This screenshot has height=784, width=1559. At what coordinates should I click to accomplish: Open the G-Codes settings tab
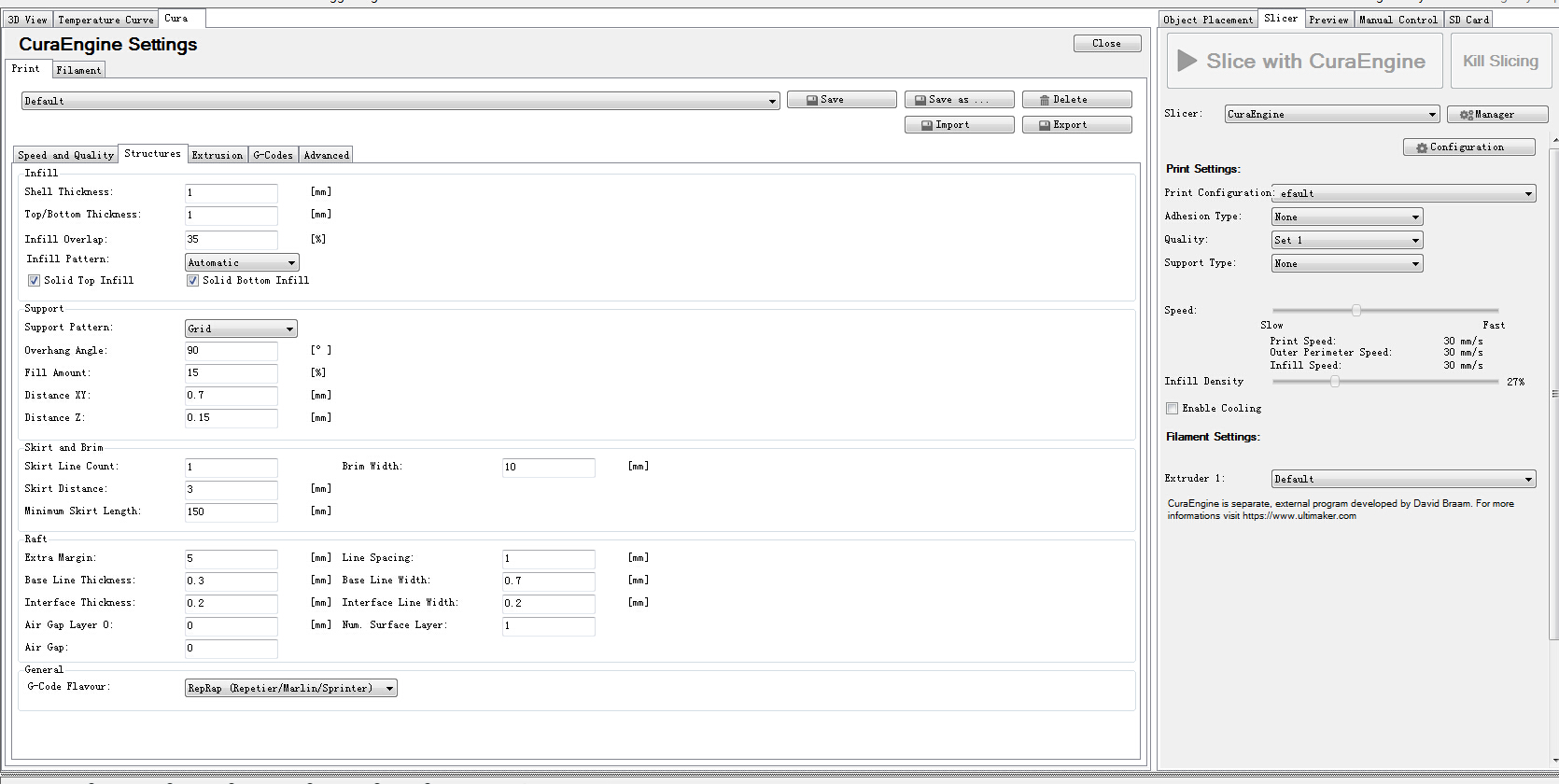point(274,155)
